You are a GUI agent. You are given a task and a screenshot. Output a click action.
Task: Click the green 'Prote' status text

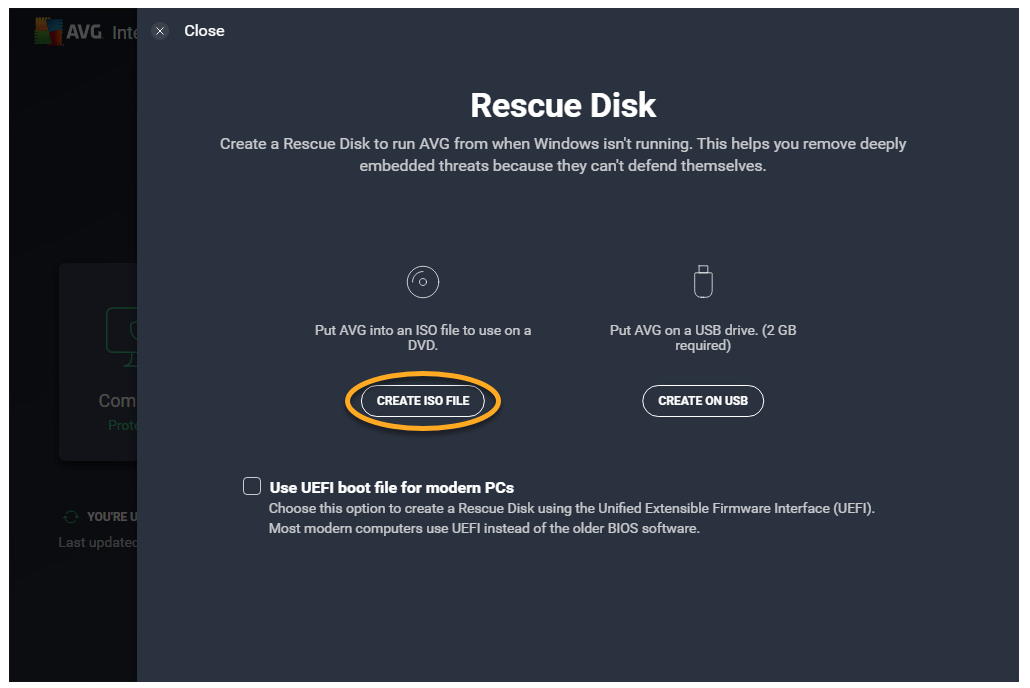pos(121,425)
